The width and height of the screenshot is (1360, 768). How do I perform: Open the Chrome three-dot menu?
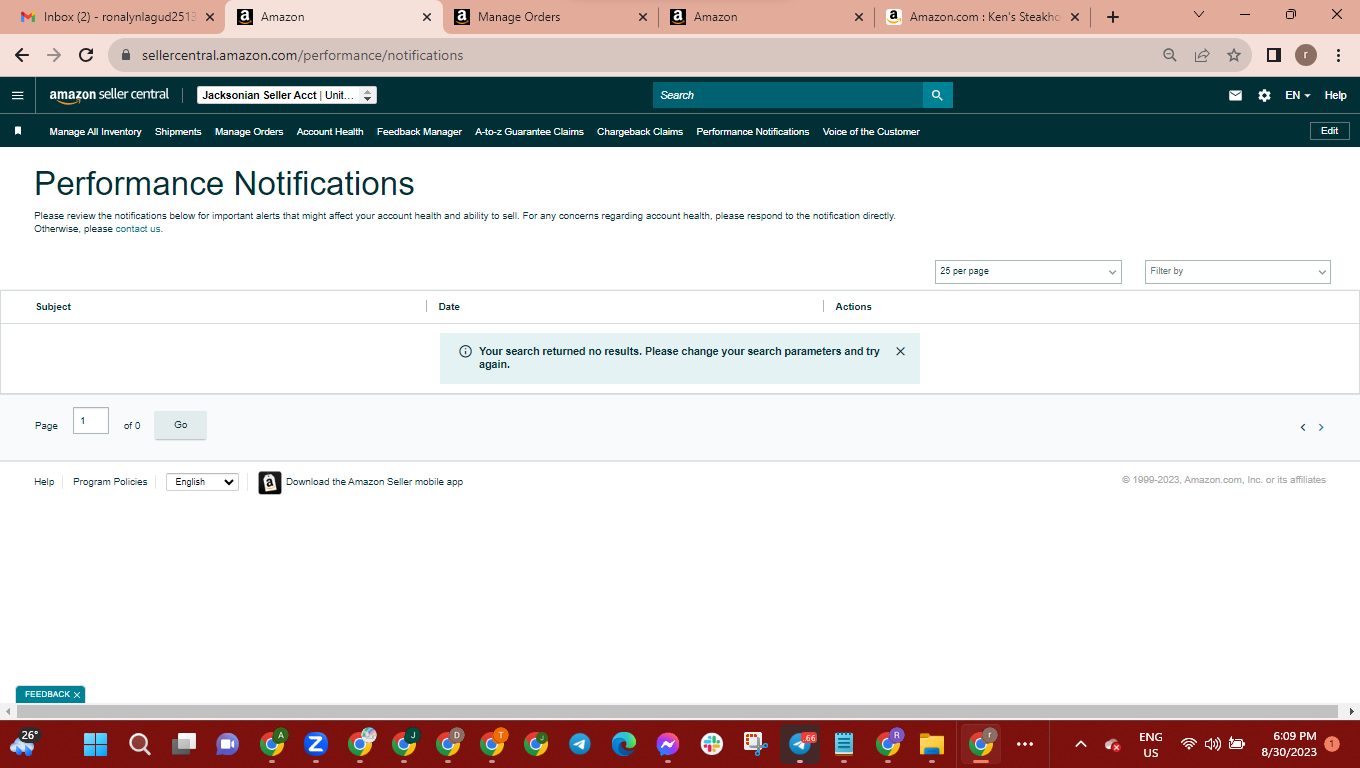point(1338,55)
